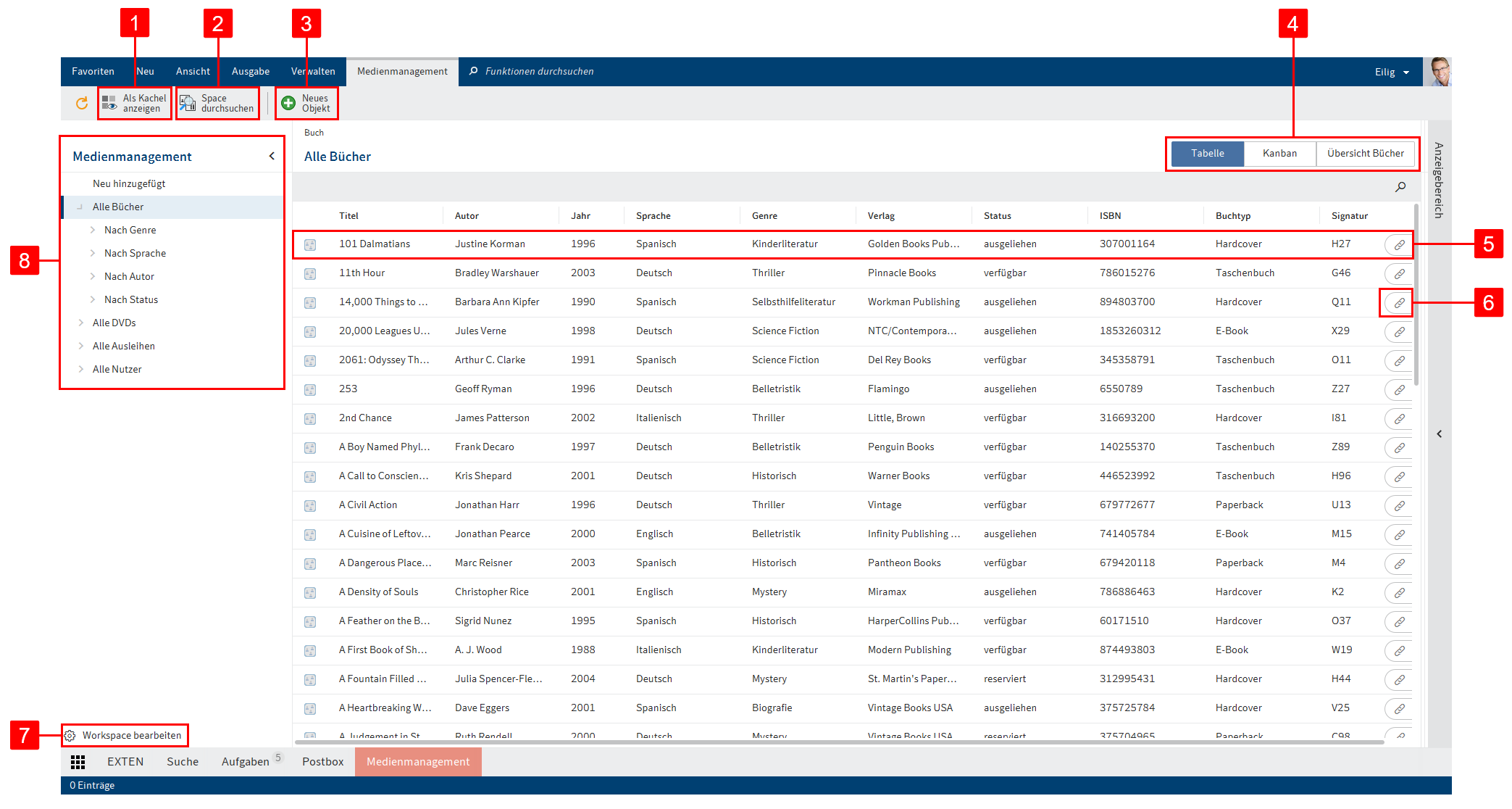Click the refresh icon in the toolbar

[82, 103]
